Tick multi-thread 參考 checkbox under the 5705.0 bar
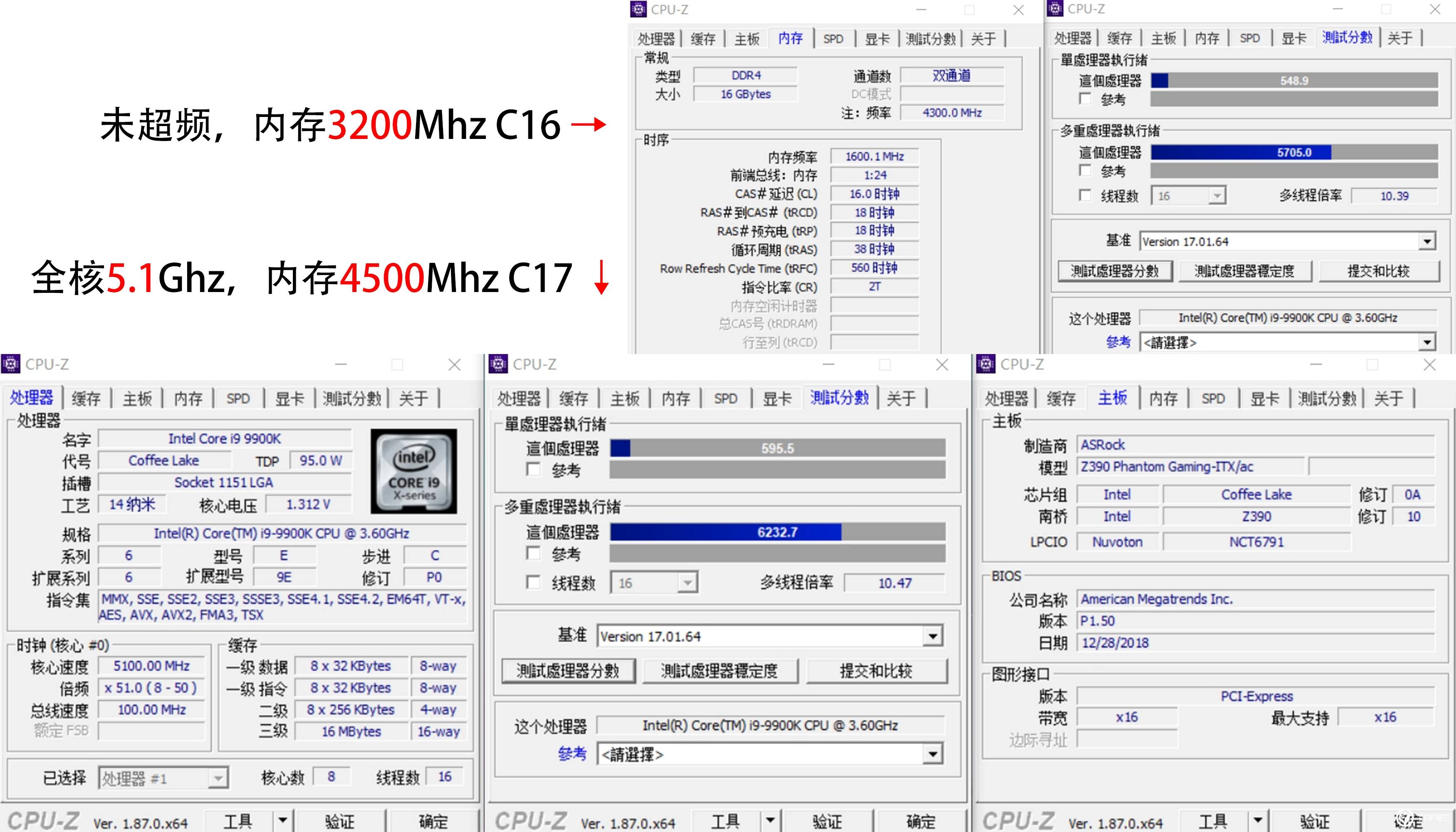This screenshot has width=1456, height=832. click(x=1085, y=170)
